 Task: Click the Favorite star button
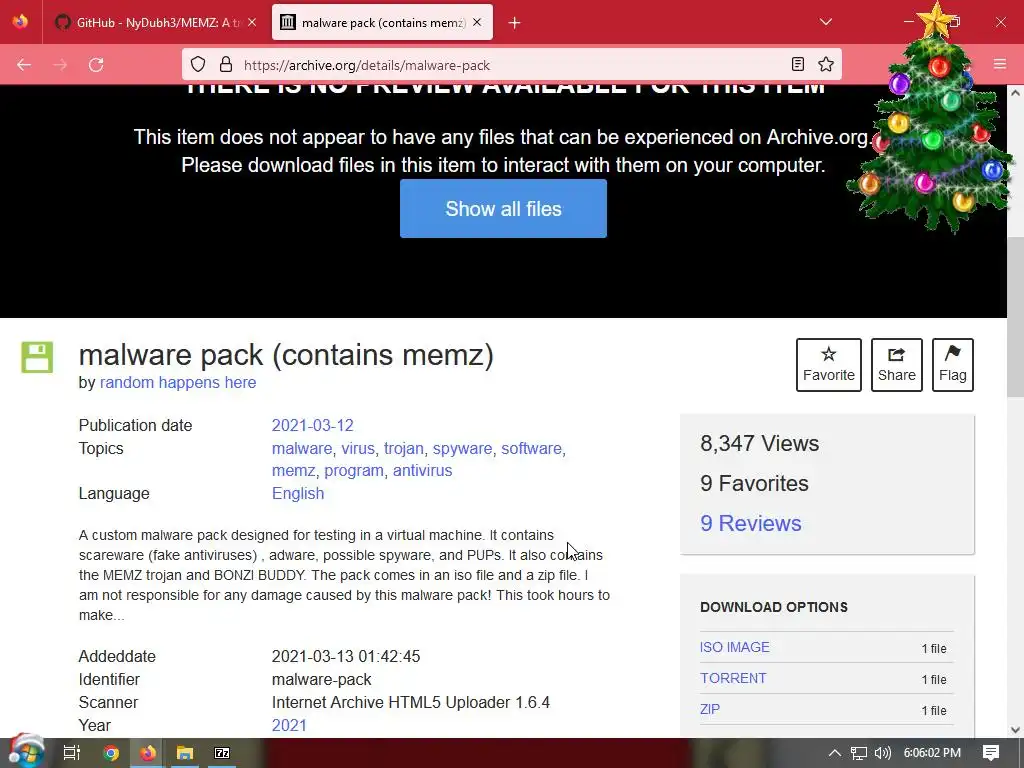pyautogui.click(x=829, y=364)
